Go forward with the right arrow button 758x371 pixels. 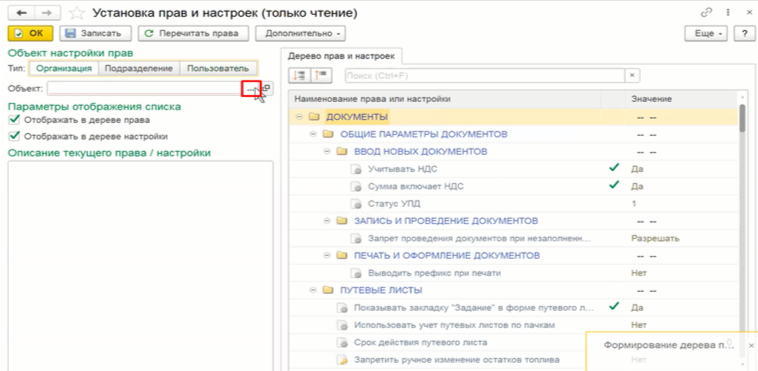[47, 13]
